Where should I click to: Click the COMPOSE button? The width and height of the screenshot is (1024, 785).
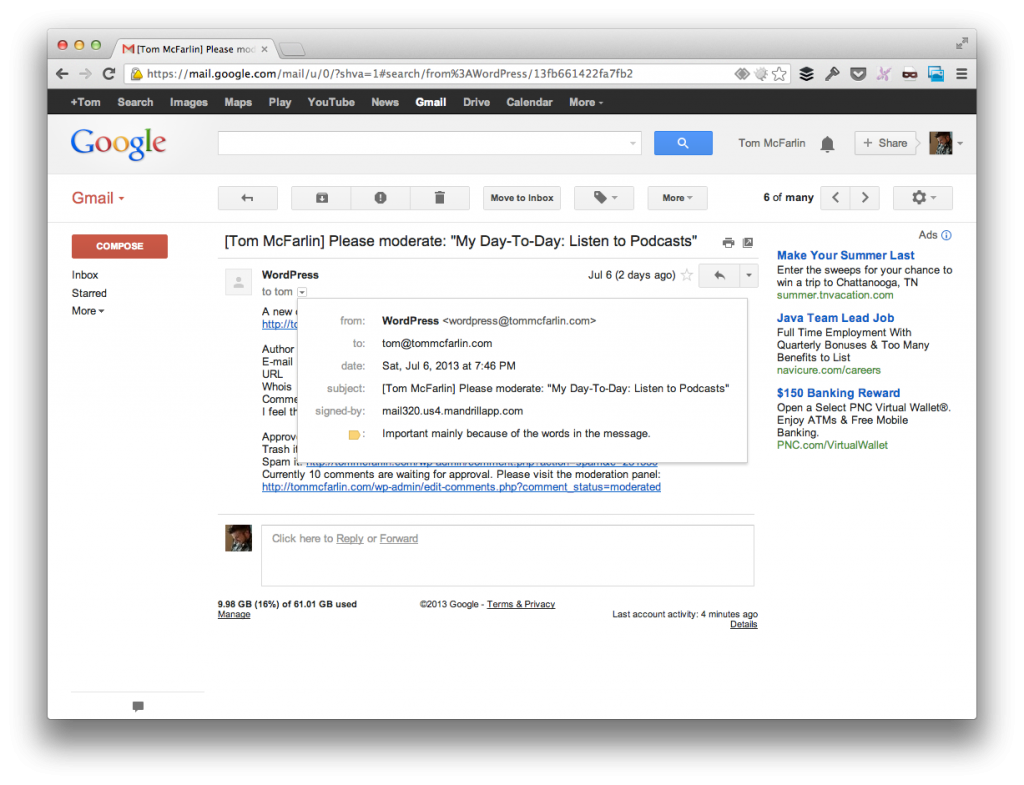[x=119, y=246]
